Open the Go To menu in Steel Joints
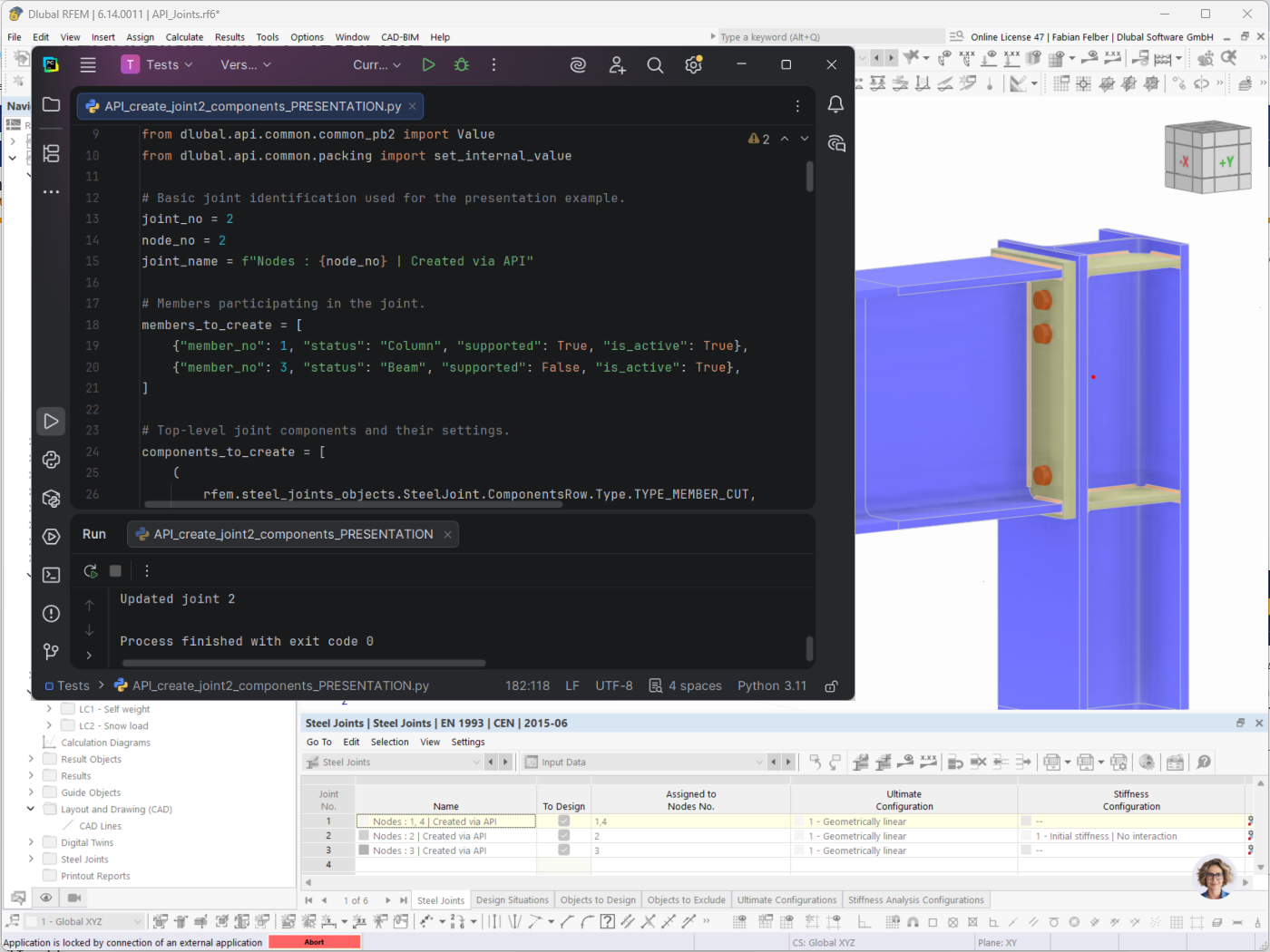 (x=318, y=742)
